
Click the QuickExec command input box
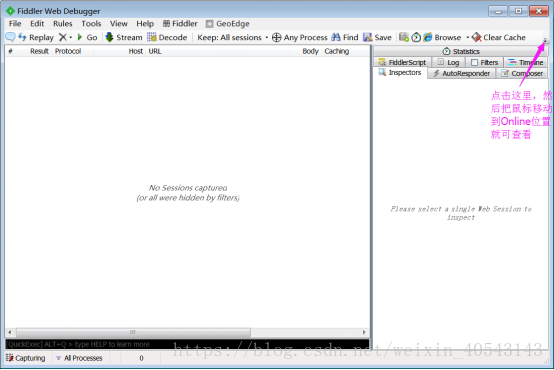coord(187,344)
